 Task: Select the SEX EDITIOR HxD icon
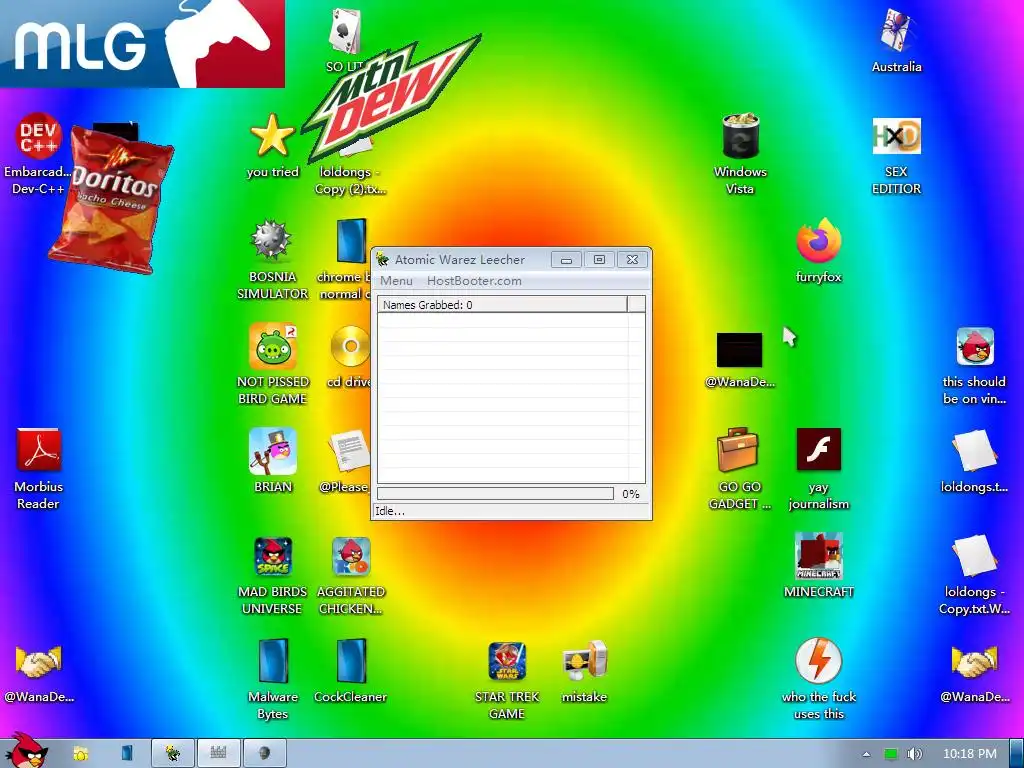click(x=896, y=154)
